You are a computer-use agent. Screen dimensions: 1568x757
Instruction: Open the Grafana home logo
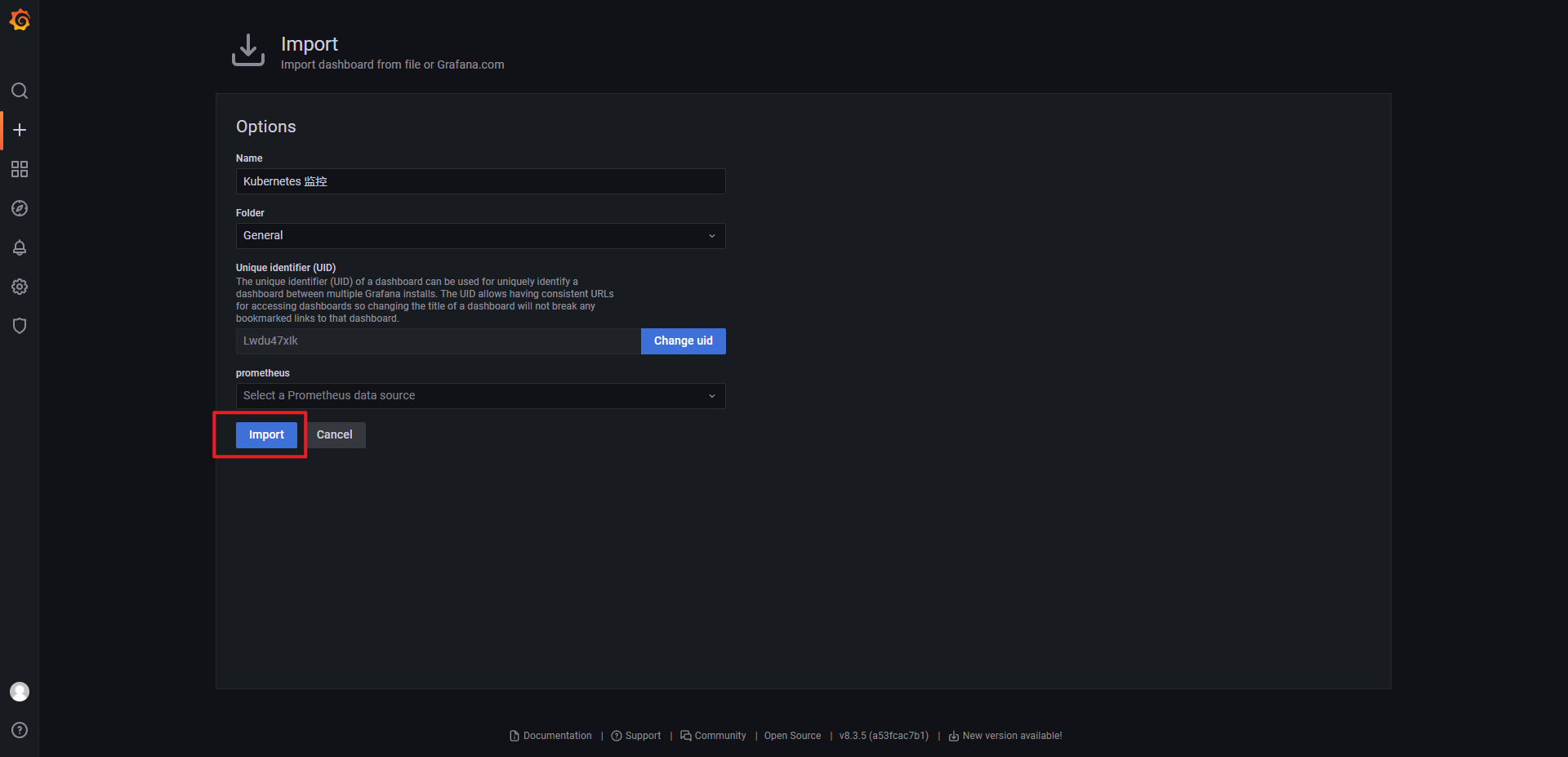[x=20, y=20]
